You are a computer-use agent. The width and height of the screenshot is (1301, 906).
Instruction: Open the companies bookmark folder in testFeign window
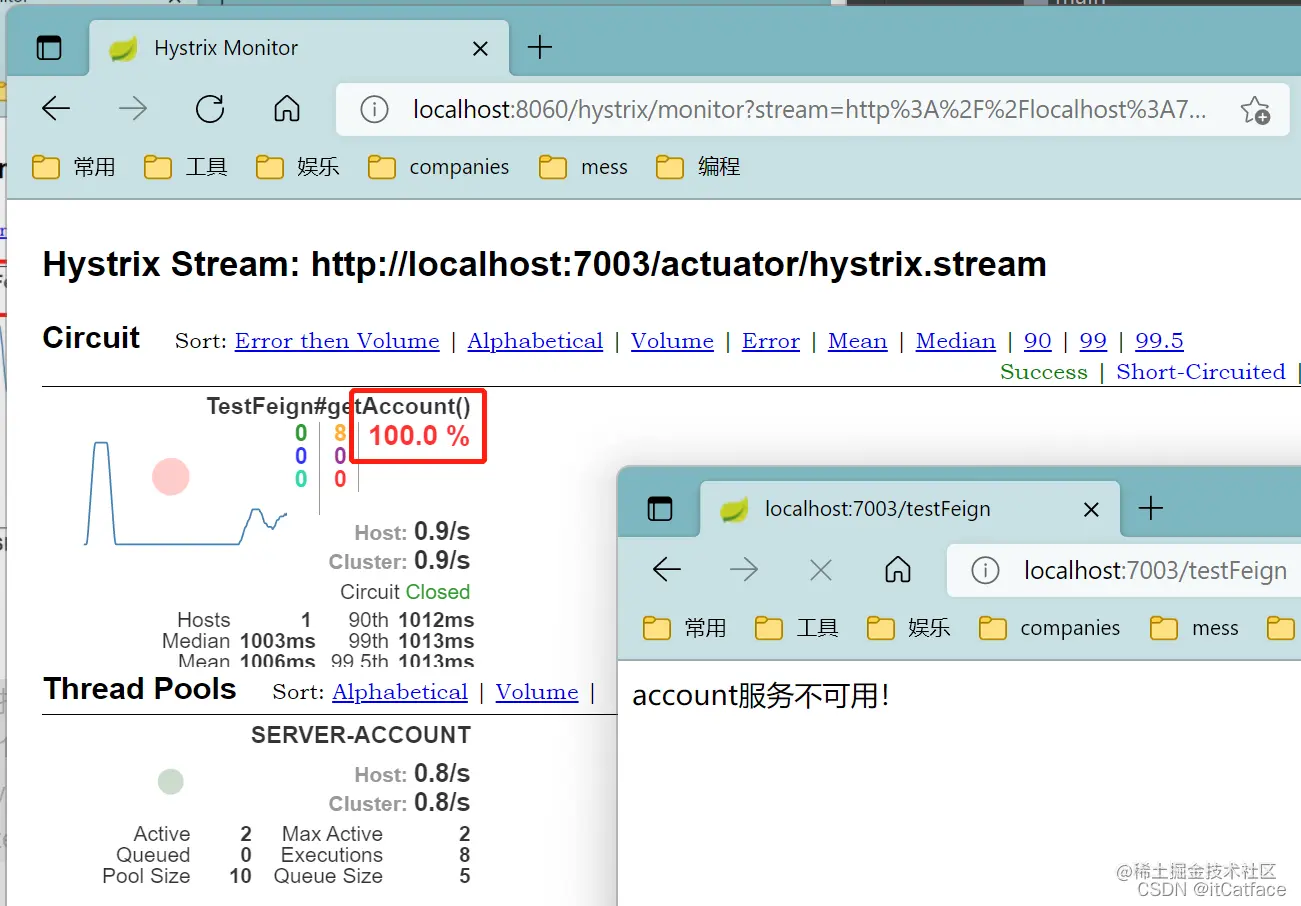tap(1049, 628)
